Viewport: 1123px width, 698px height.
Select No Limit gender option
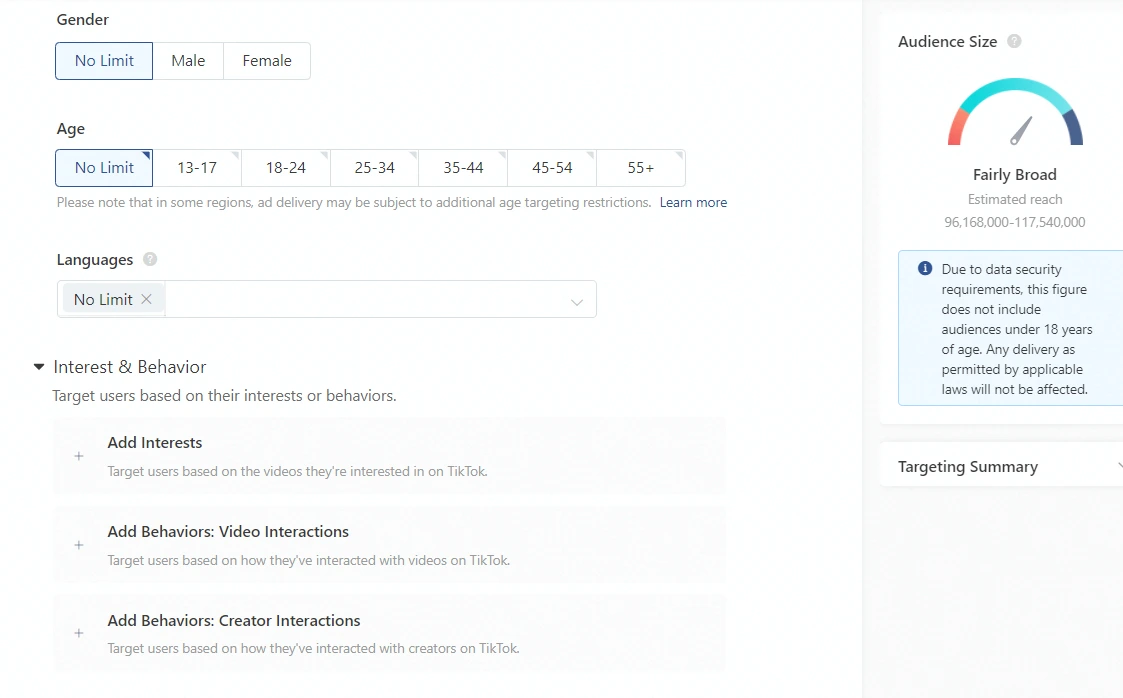coord(104,61)
